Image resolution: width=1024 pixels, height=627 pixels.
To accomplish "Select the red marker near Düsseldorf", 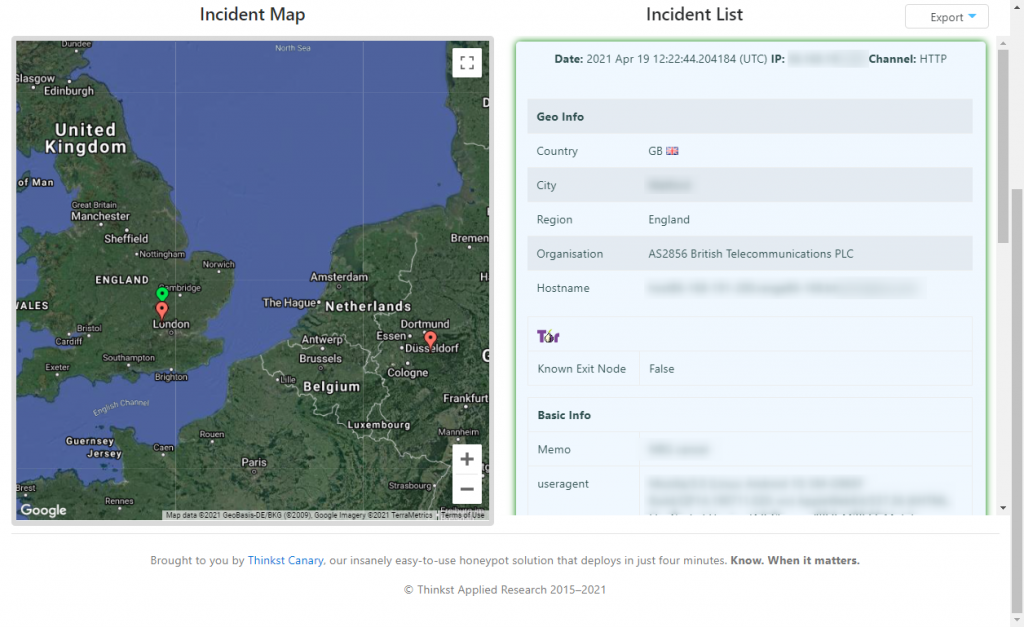I will (x=430, y=339).
